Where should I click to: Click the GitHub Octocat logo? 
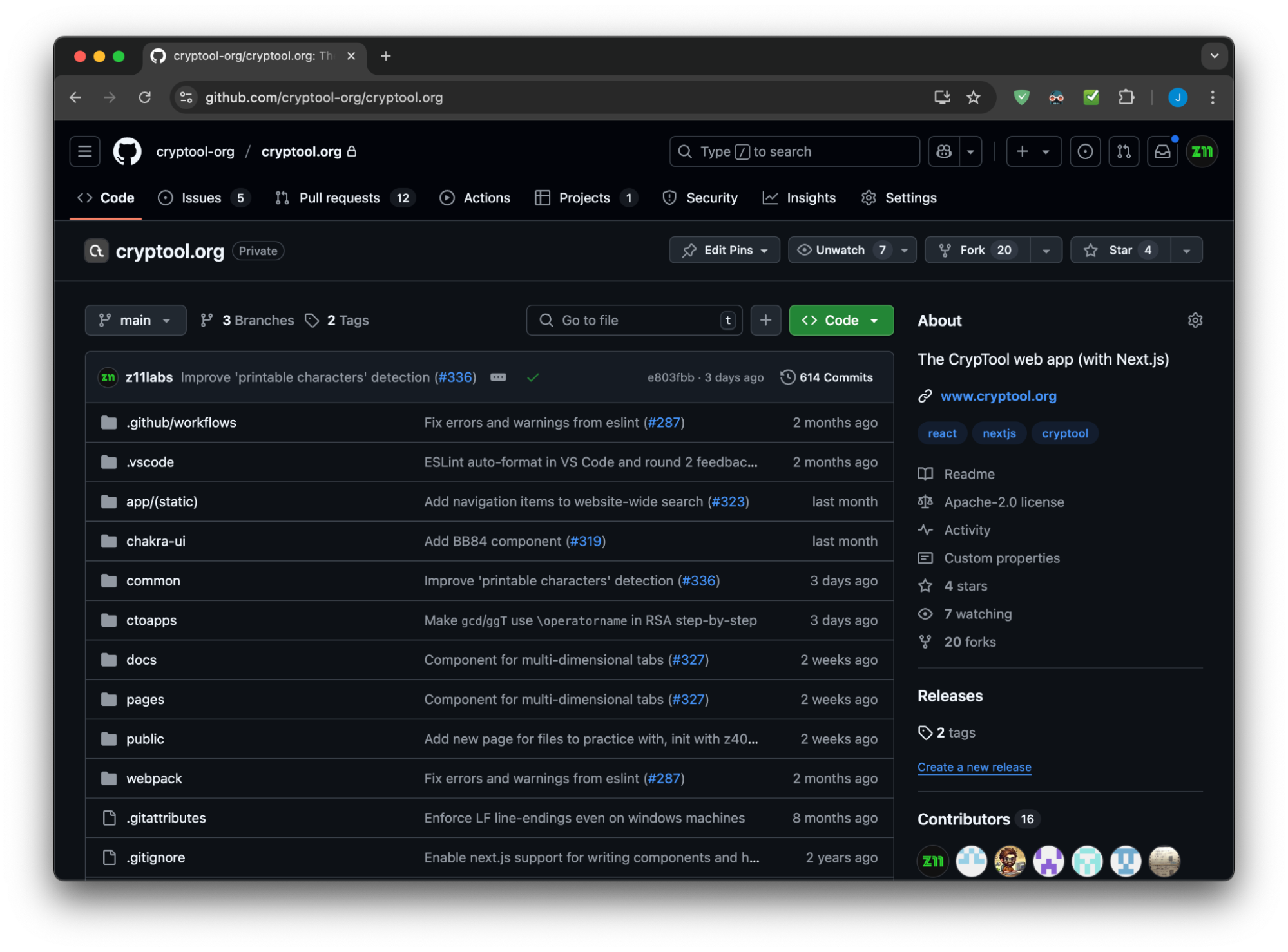(x=127, y=151)
